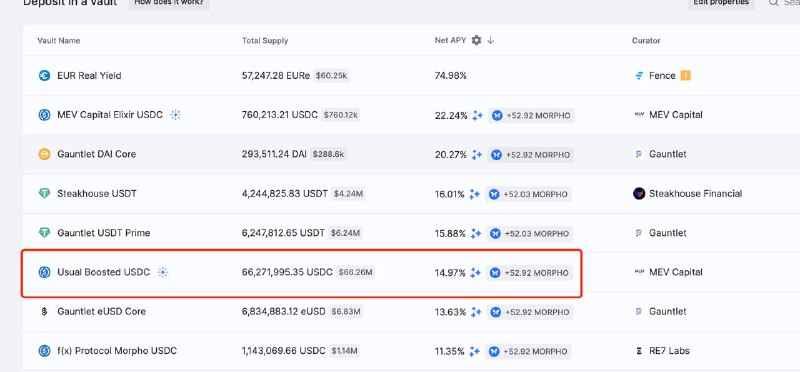Click sparkle icon beside Usual Boosted USDC
800x372 pixels.
click(x=163, y=272)
